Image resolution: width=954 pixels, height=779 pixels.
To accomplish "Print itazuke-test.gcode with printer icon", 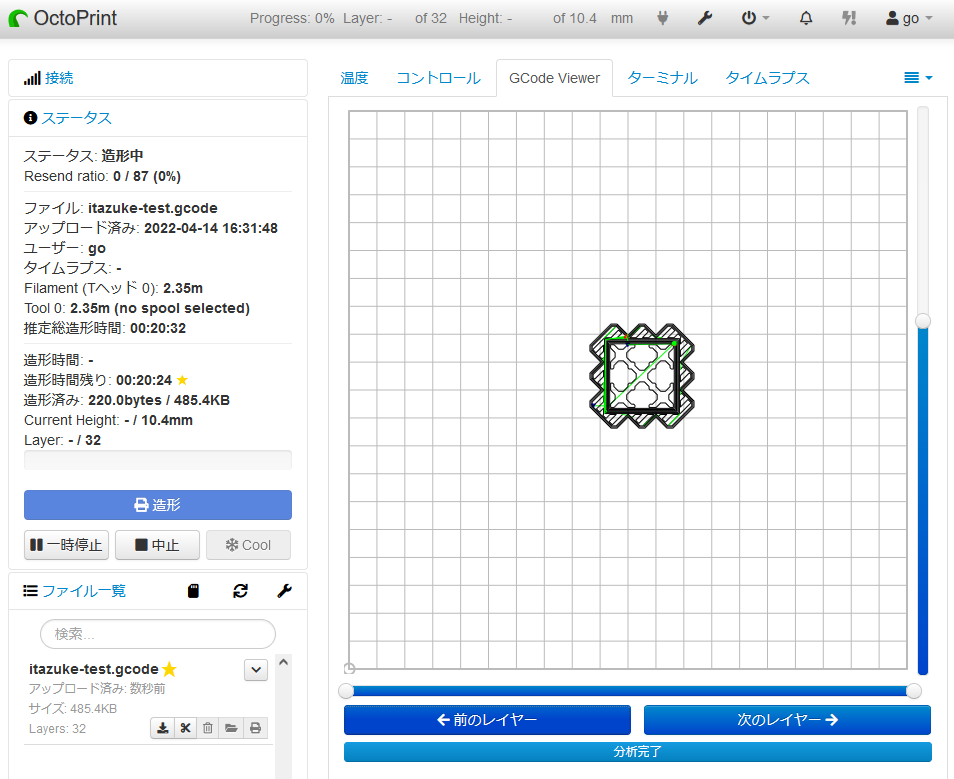I will 256,728.
